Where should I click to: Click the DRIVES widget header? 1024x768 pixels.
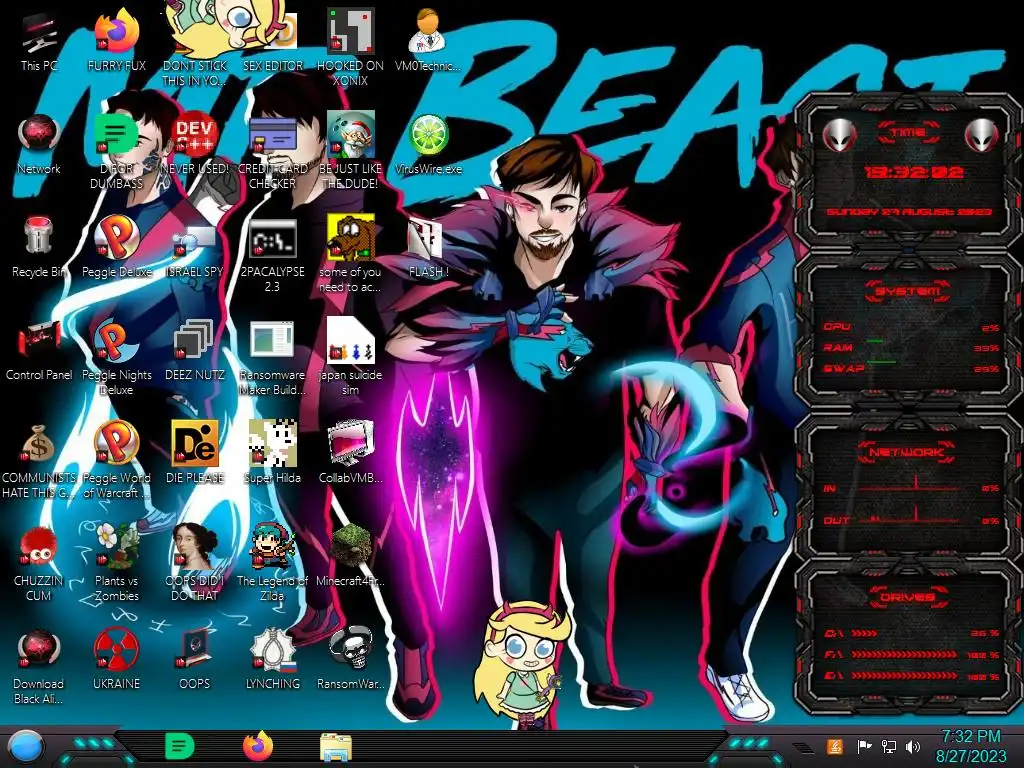907,597
